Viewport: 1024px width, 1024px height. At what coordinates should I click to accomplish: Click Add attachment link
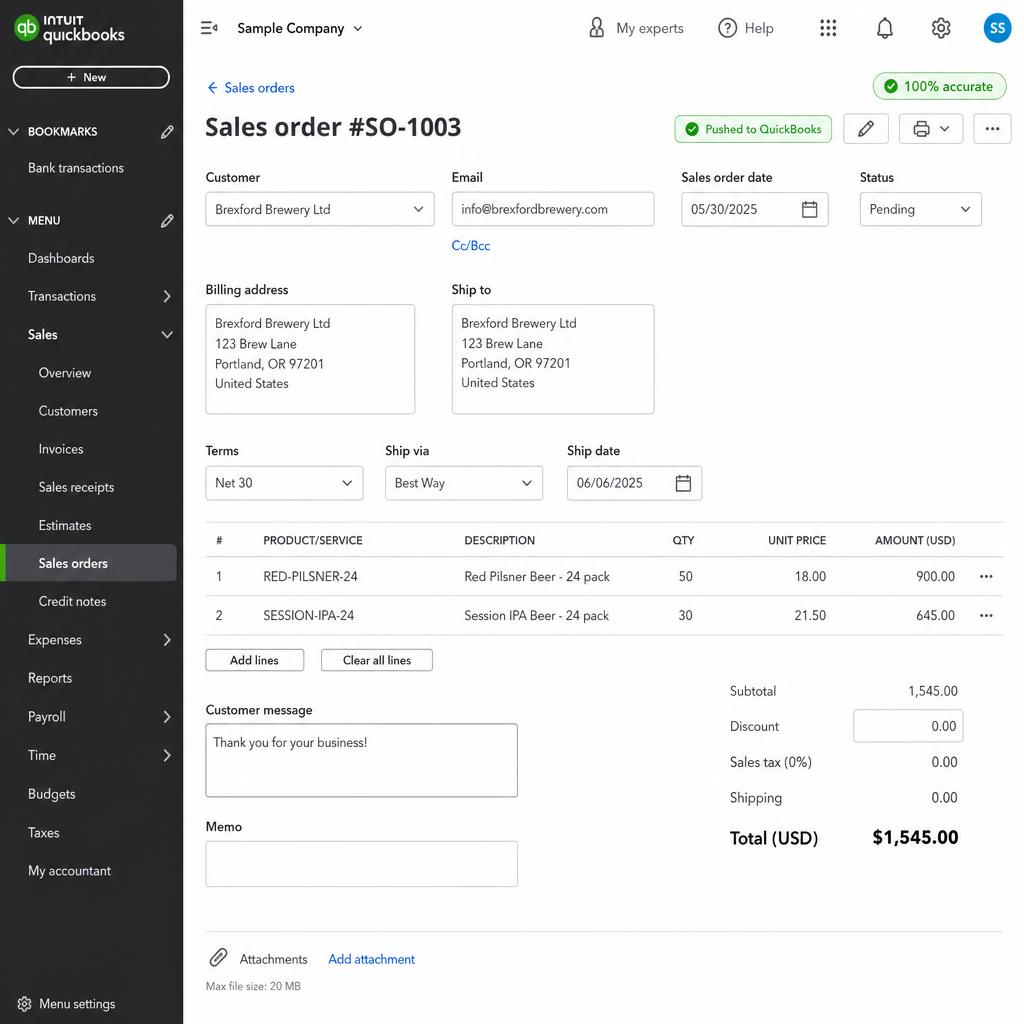point(372,959)
